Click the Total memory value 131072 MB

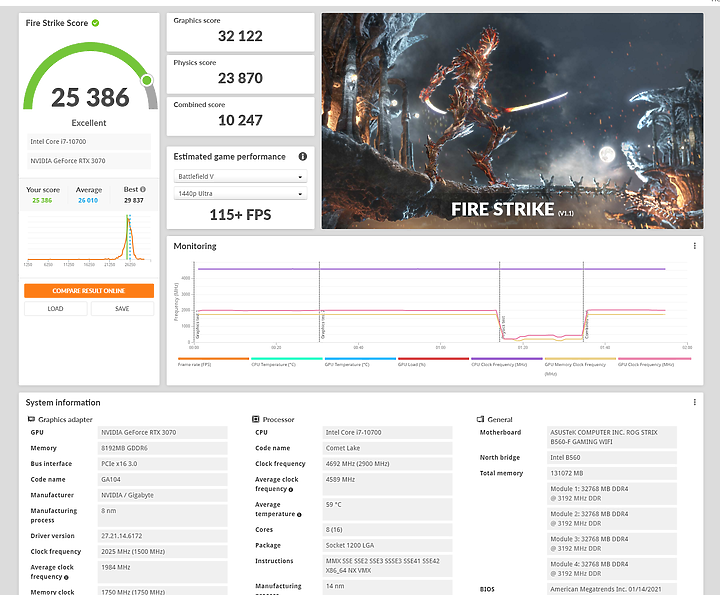tap(612, 473)
